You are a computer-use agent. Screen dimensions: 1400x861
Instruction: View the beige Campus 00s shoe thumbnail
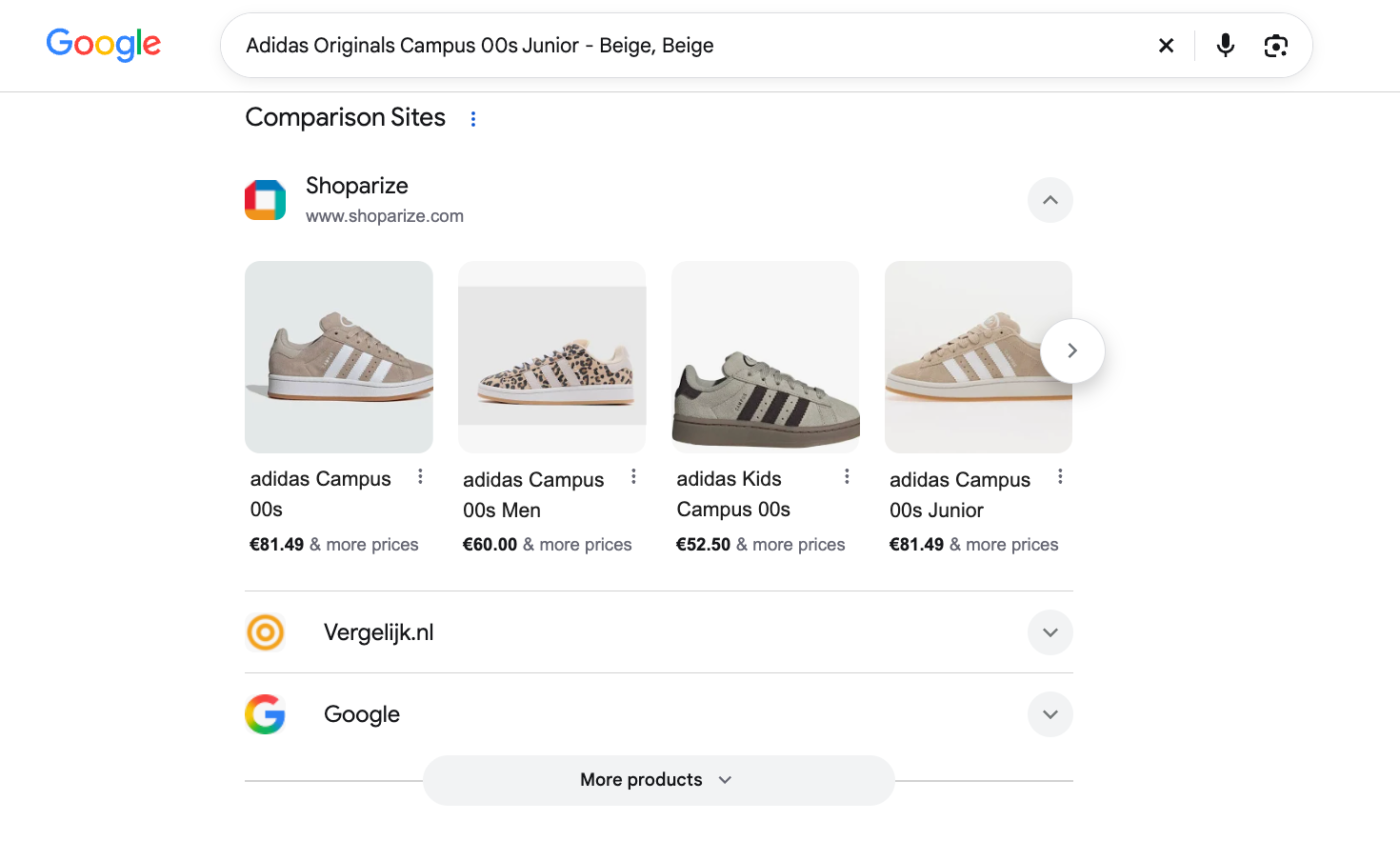(x=339, y=357)
